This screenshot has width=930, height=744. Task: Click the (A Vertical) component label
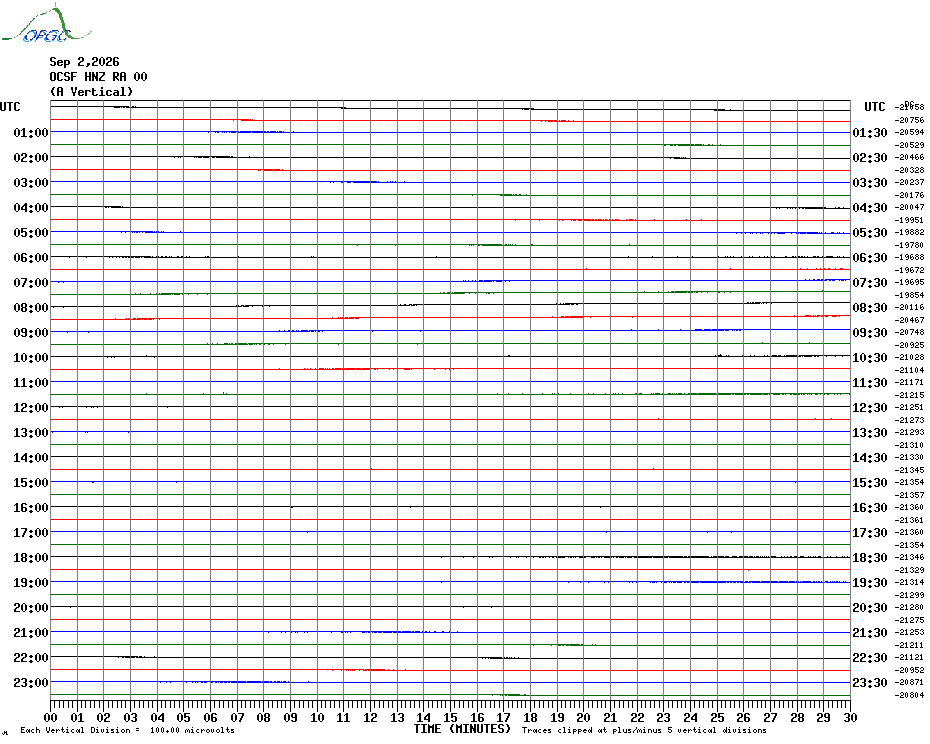coord(91,92)
